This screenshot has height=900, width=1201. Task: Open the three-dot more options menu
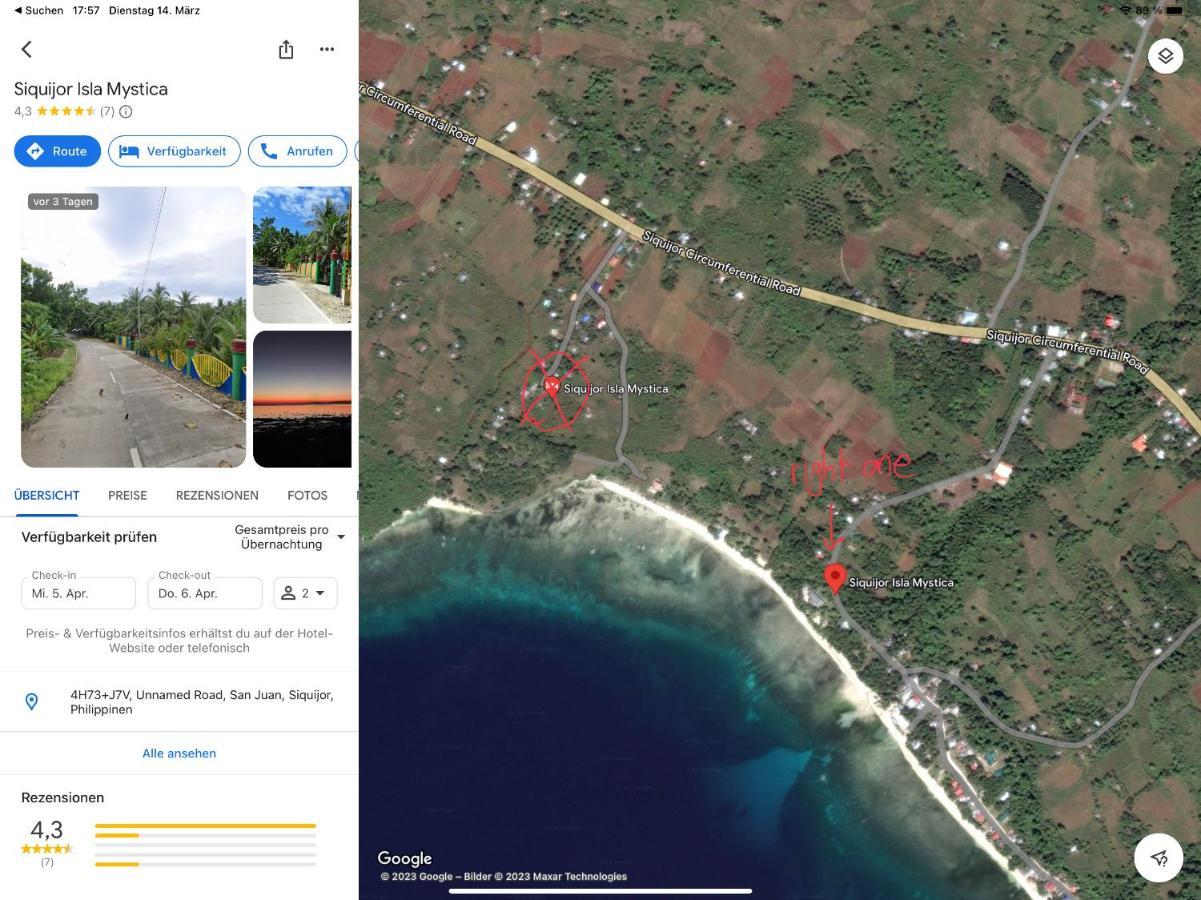[x=327, y=49]
